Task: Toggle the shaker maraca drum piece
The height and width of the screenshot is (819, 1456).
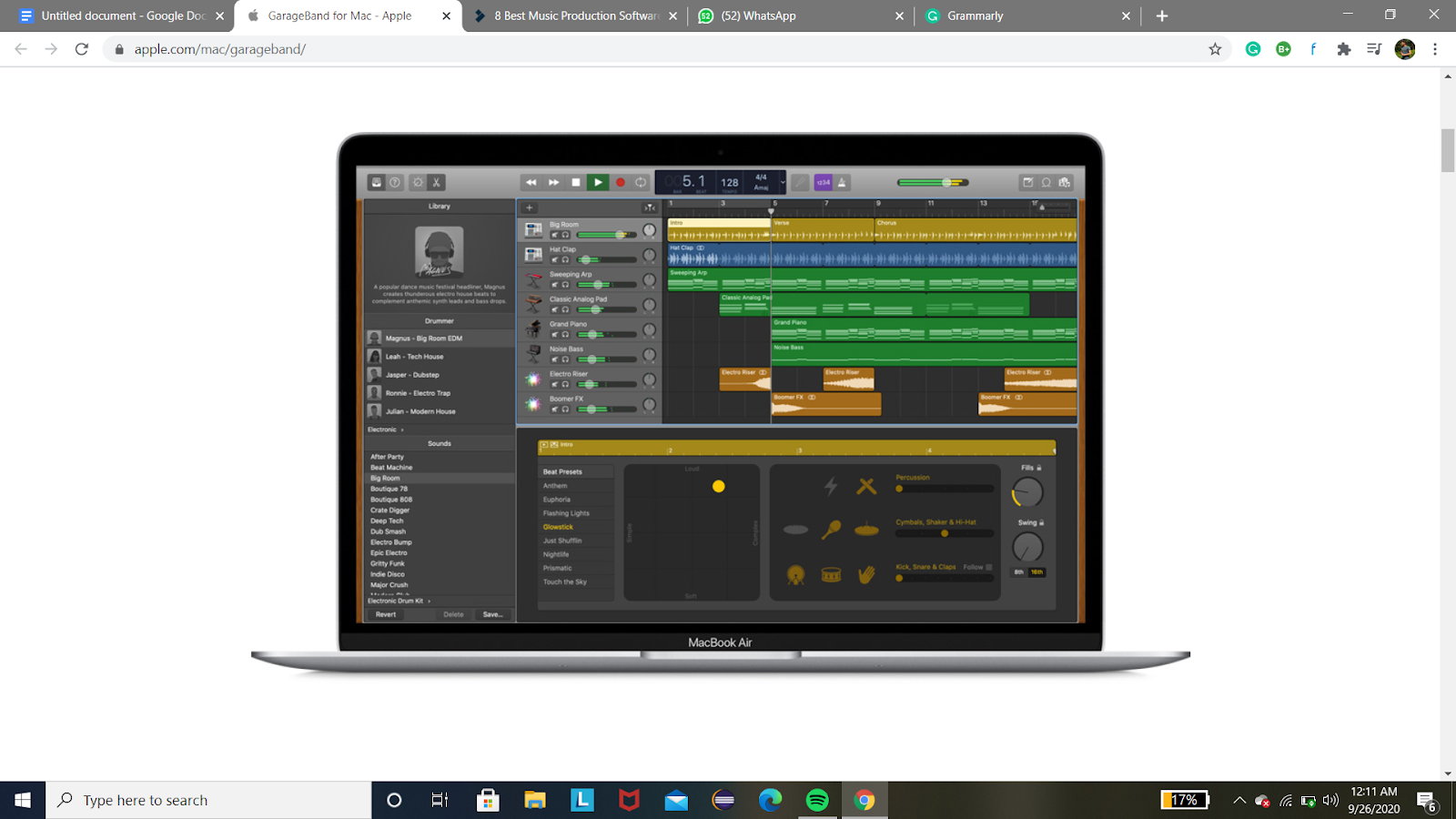Action: (x=831, y=530)
